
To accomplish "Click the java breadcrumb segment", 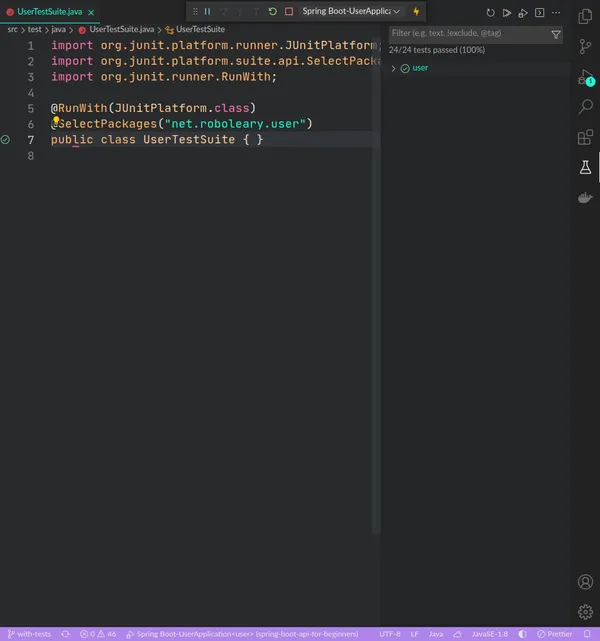I will 58,29.
